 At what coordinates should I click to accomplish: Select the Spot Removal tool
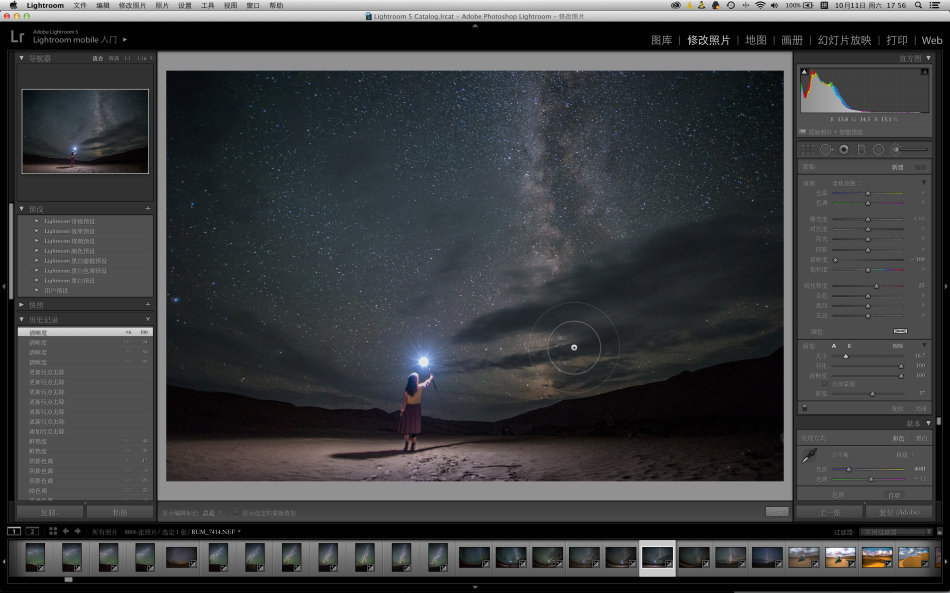[x=826, y=149]
